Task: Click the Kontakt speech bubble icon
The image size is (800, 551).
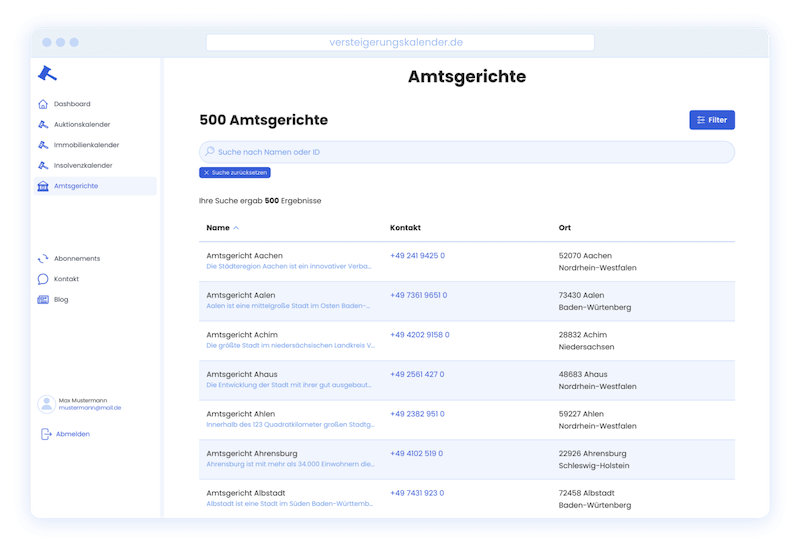Action: [x=43, y=279]
